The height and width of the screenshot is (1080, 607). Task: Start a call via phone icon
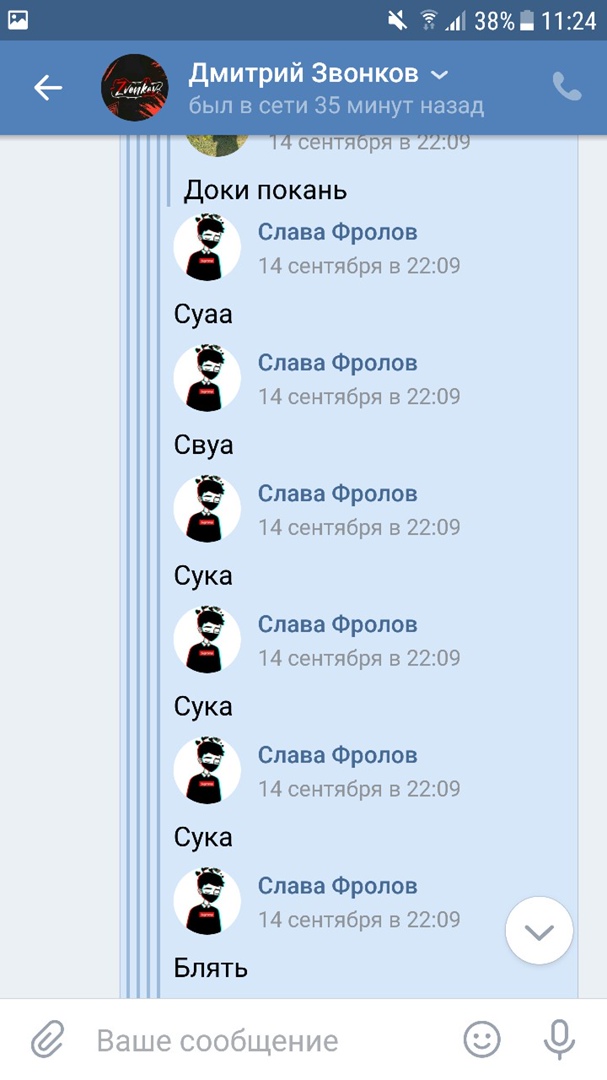tap(566, 87)
